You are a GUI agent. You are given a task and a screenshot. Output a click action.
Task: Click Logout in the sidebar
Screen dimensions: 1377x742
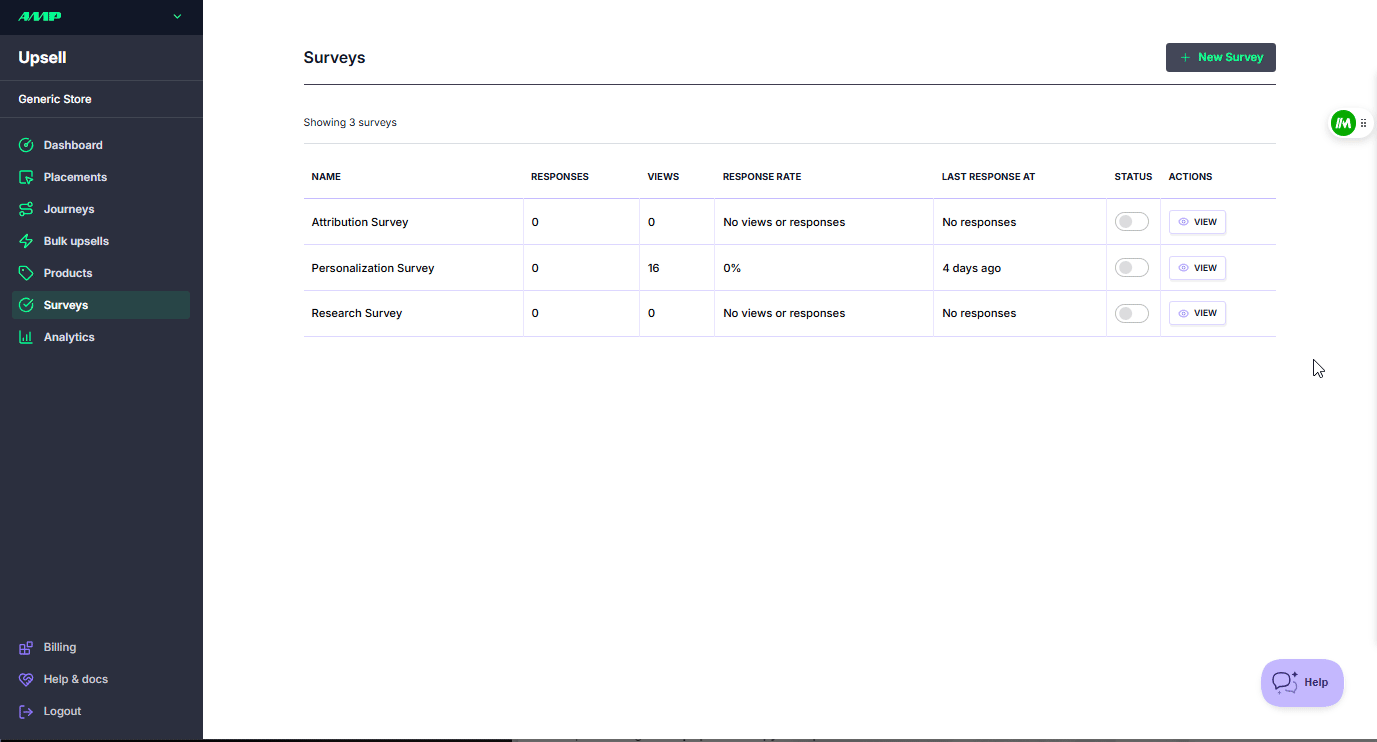[101, 711]
